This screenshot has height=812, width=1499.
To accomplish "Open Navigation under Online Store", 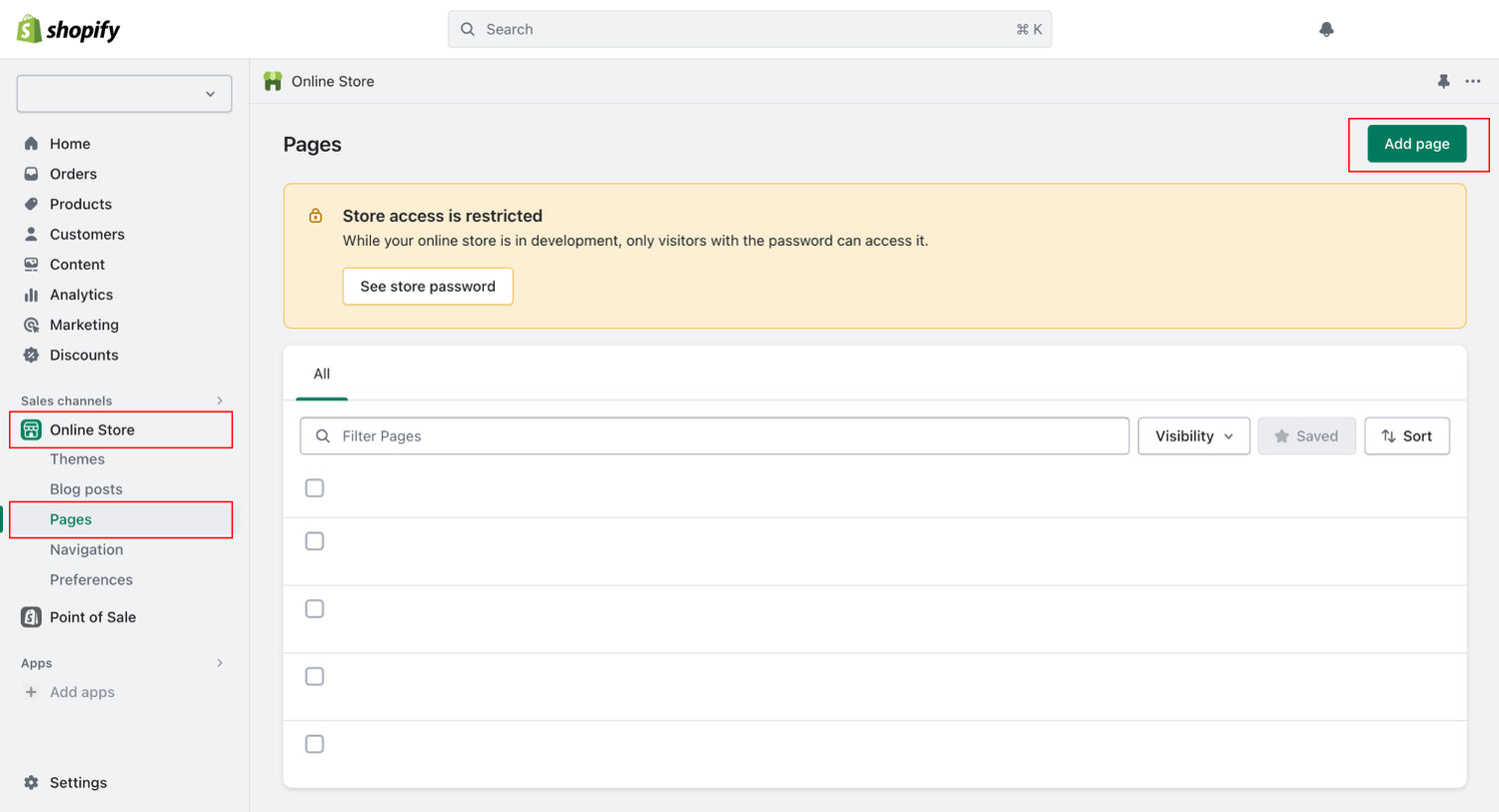I will (x=87, y=549).
